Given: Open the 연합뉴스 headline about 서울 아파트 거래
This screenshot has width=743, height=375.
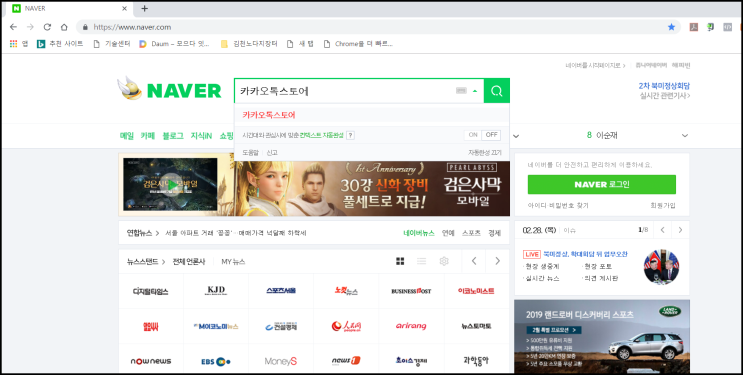Looking at the screenshot, I should [236, 233].
